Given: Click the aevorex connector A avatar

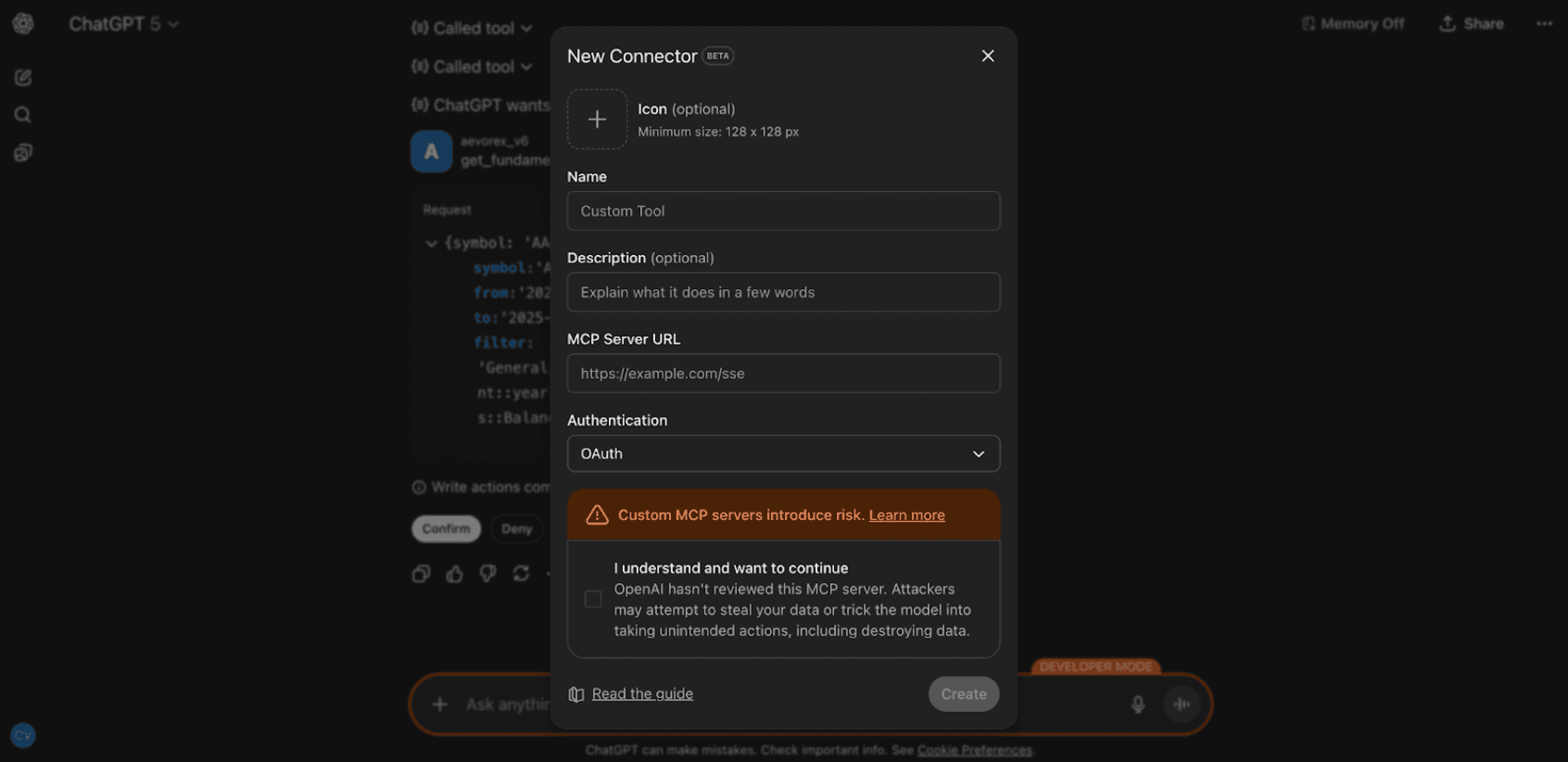Looking at the screenshot, I should tap(431, 152).
